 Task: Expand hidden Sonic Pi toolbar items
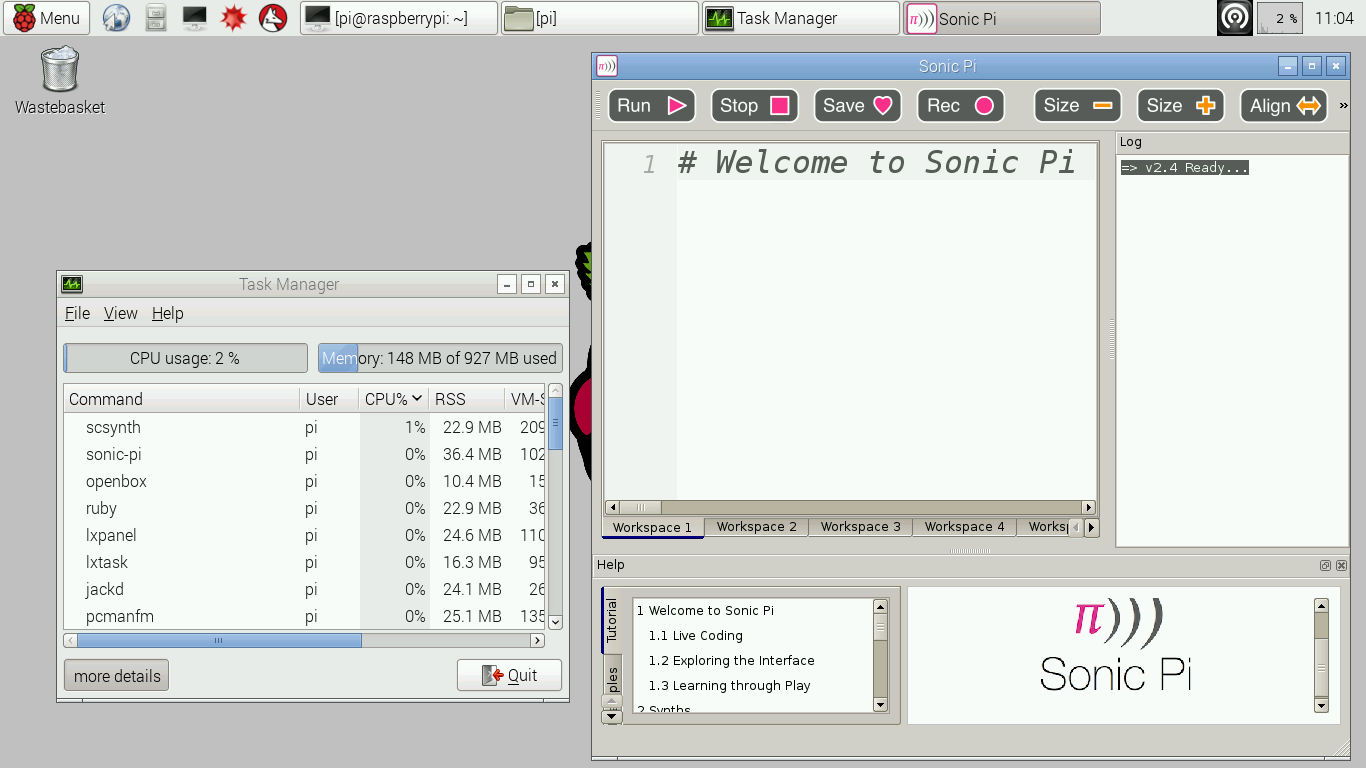1343,106
